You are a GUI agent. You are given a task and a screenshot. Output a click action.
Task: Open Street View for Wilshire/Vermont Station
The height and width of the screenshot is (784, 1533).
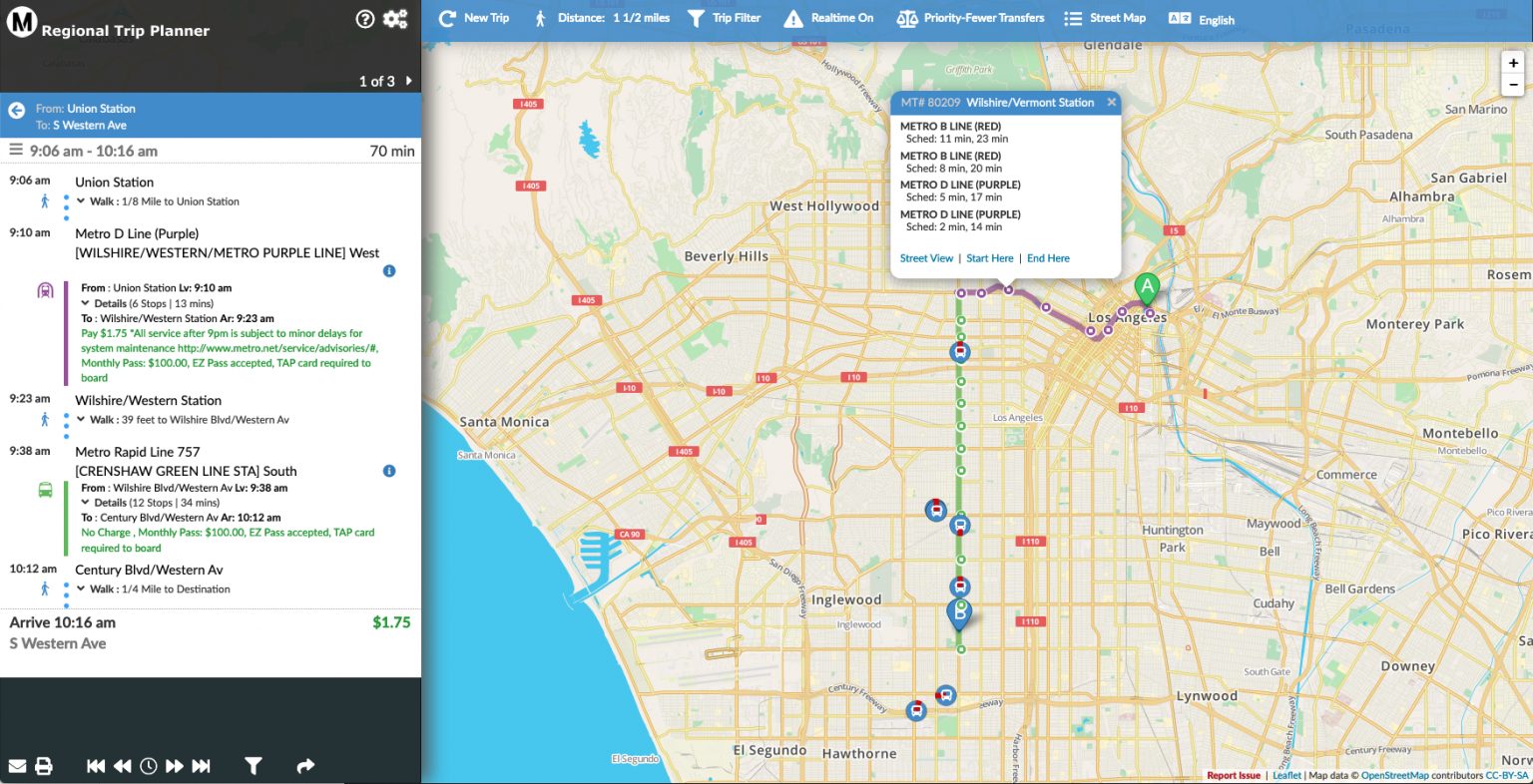click(x=926, y=257)
